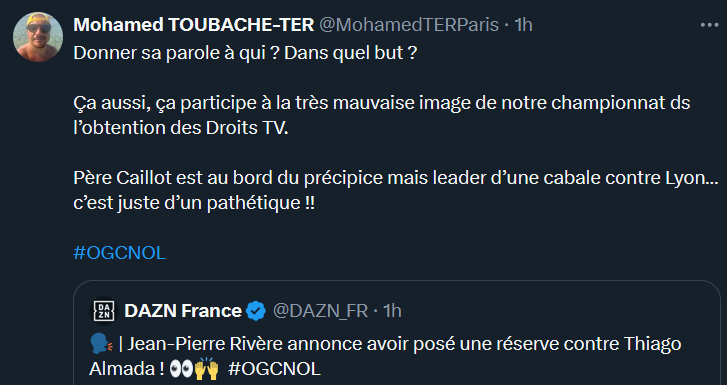The width and height of the screenshot is (727, 385).
Task: Click the raised hands emoji
Action: (206, 369)
